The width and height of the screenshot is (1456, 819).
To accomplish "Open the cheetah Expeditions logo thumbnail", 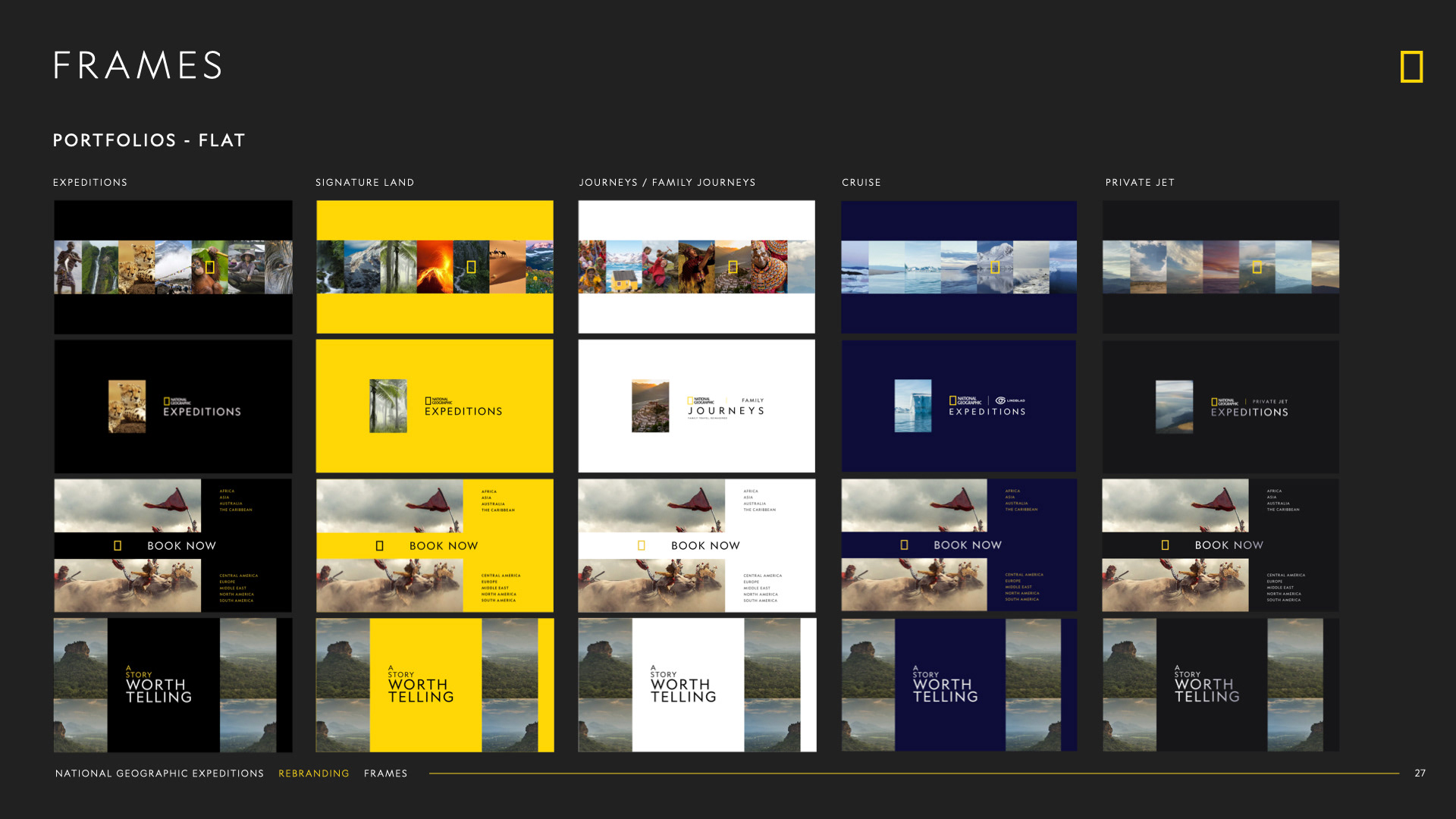I will [173, 406].
